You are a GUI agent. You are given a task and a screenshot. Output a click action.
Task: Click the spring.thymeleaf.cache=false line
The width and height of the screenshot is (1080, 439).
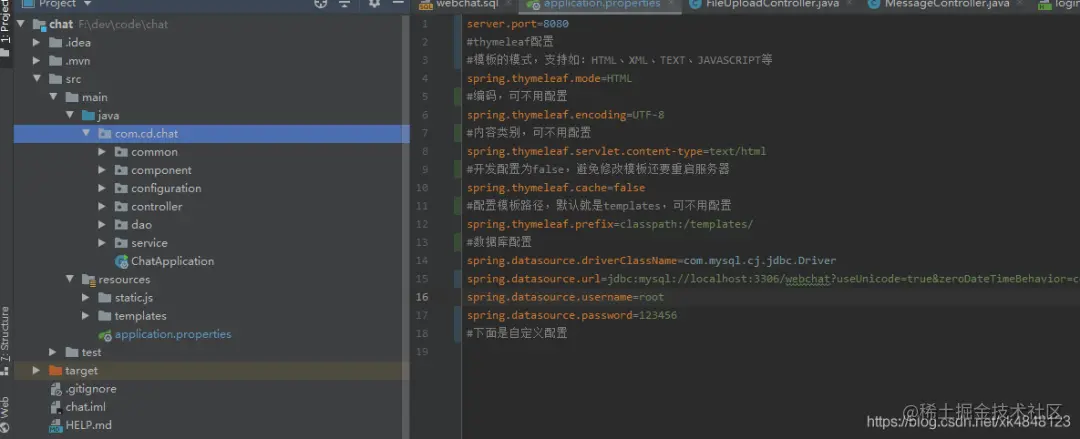[556, 187]
